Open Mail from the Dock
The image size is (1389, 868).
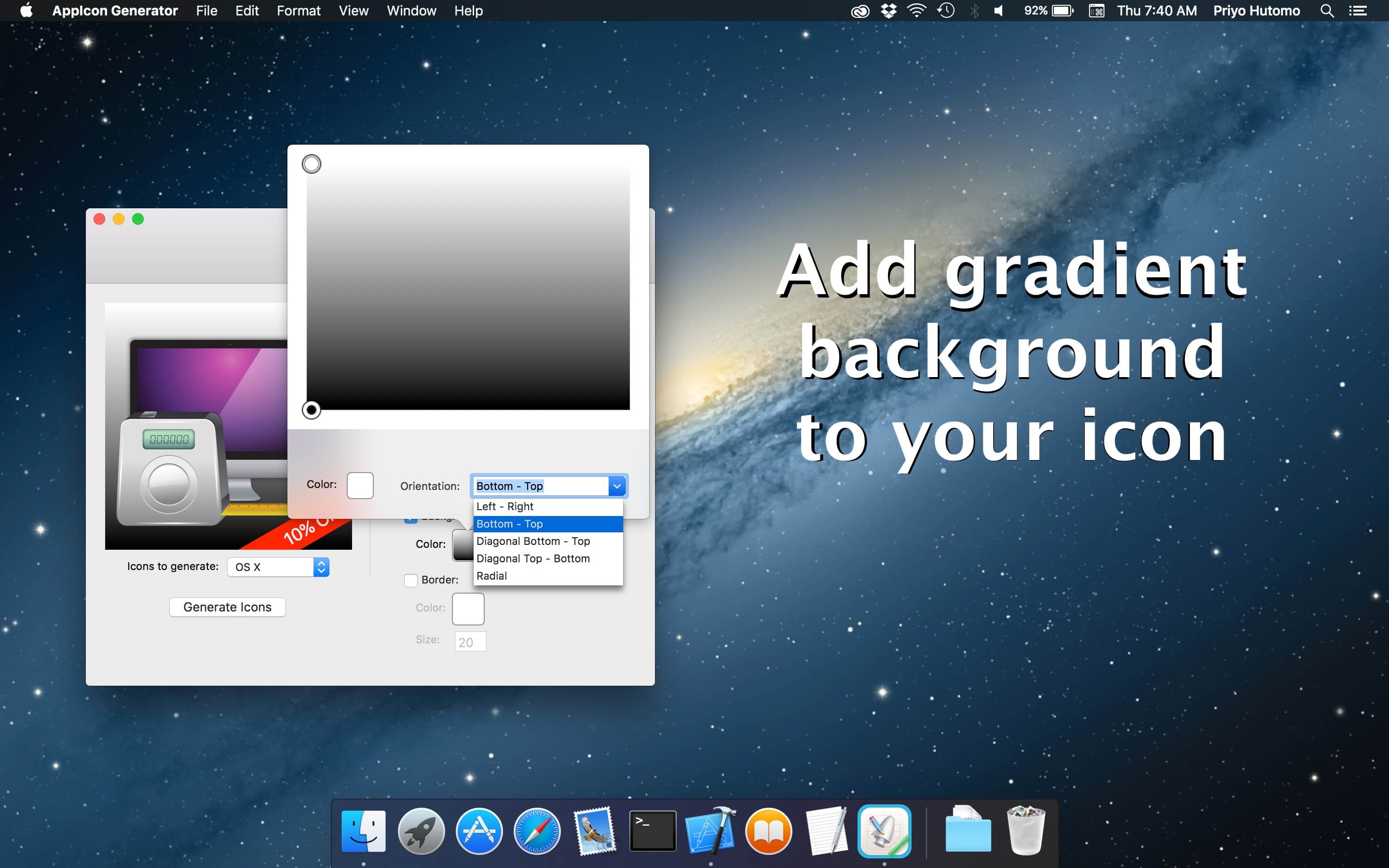coord(595,830)
